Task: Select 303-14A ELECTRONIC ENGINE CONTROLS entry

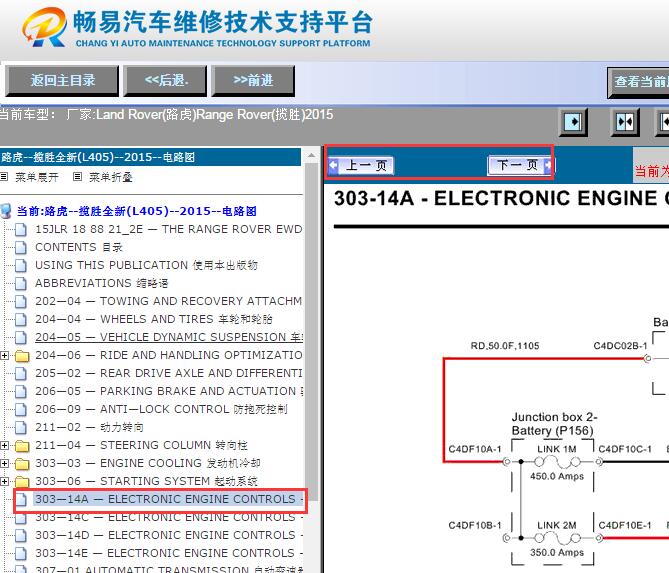Action: (169, 499)
